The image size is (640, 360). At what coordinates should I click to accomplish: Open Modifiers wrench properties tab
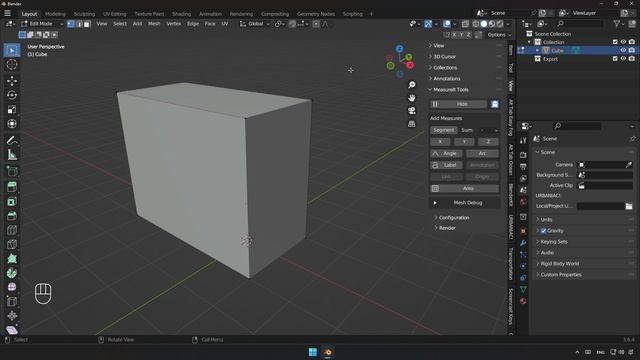tap(523, 243)
